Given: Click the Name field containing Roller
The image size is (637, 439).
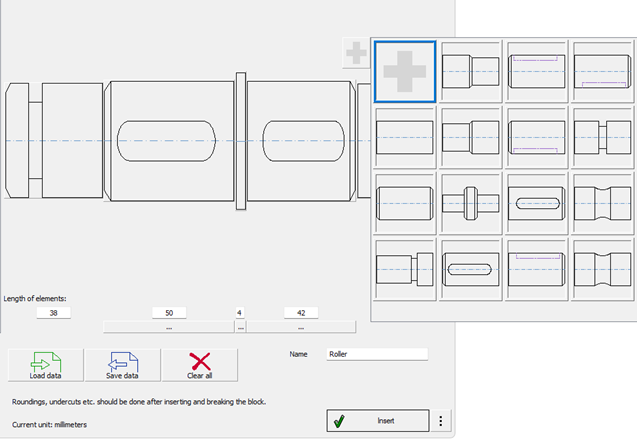Looking at the screenshot, I should [x=375, y=354].
